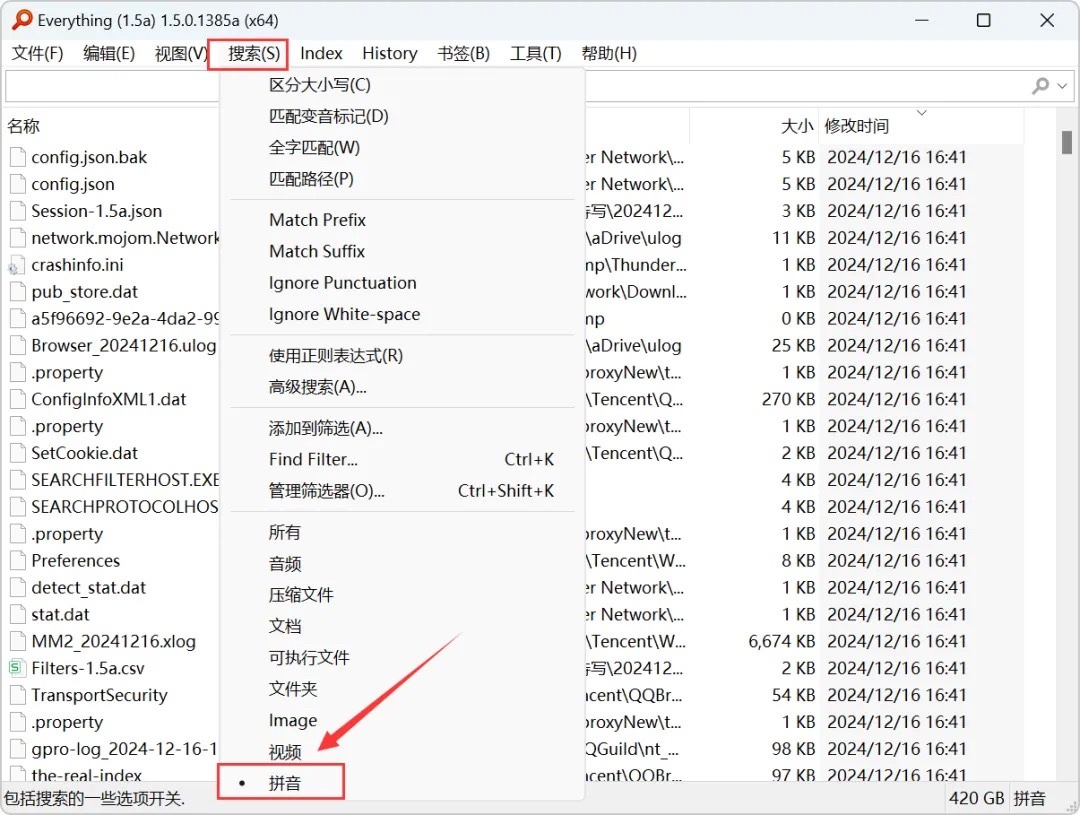Image resolution: width=1080 pixels, height=815 pixels.
Task: Toggle 全字匹配(W) option
Action: pos(403,147)
